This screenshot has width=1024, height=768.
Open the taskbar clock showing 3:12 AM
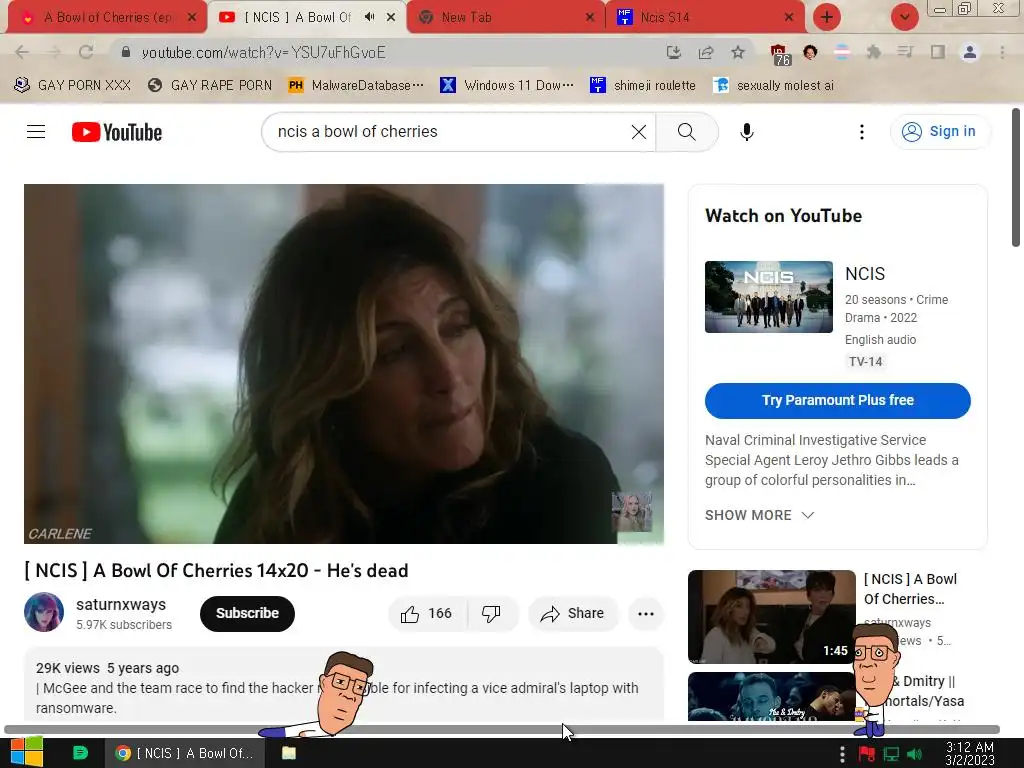point(970,754)
